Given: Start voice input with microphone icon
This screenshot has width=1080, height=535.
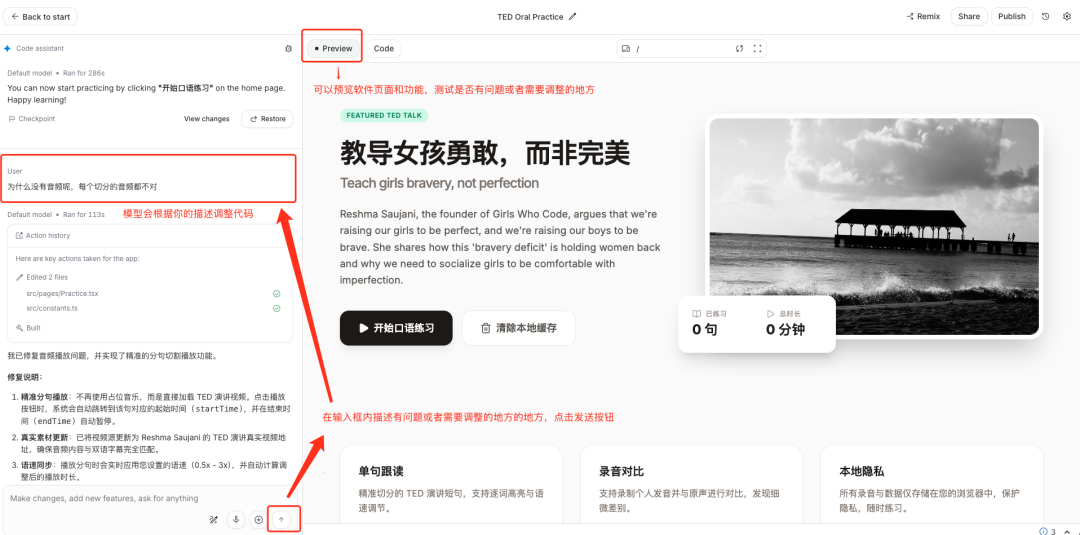Looking at the screenshot, I should point(236,520).
